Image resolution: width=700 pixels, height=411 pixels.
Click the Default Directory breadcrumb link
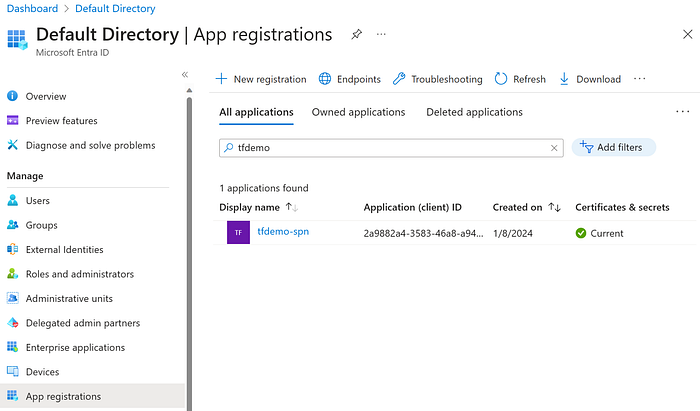click(115, 8)
